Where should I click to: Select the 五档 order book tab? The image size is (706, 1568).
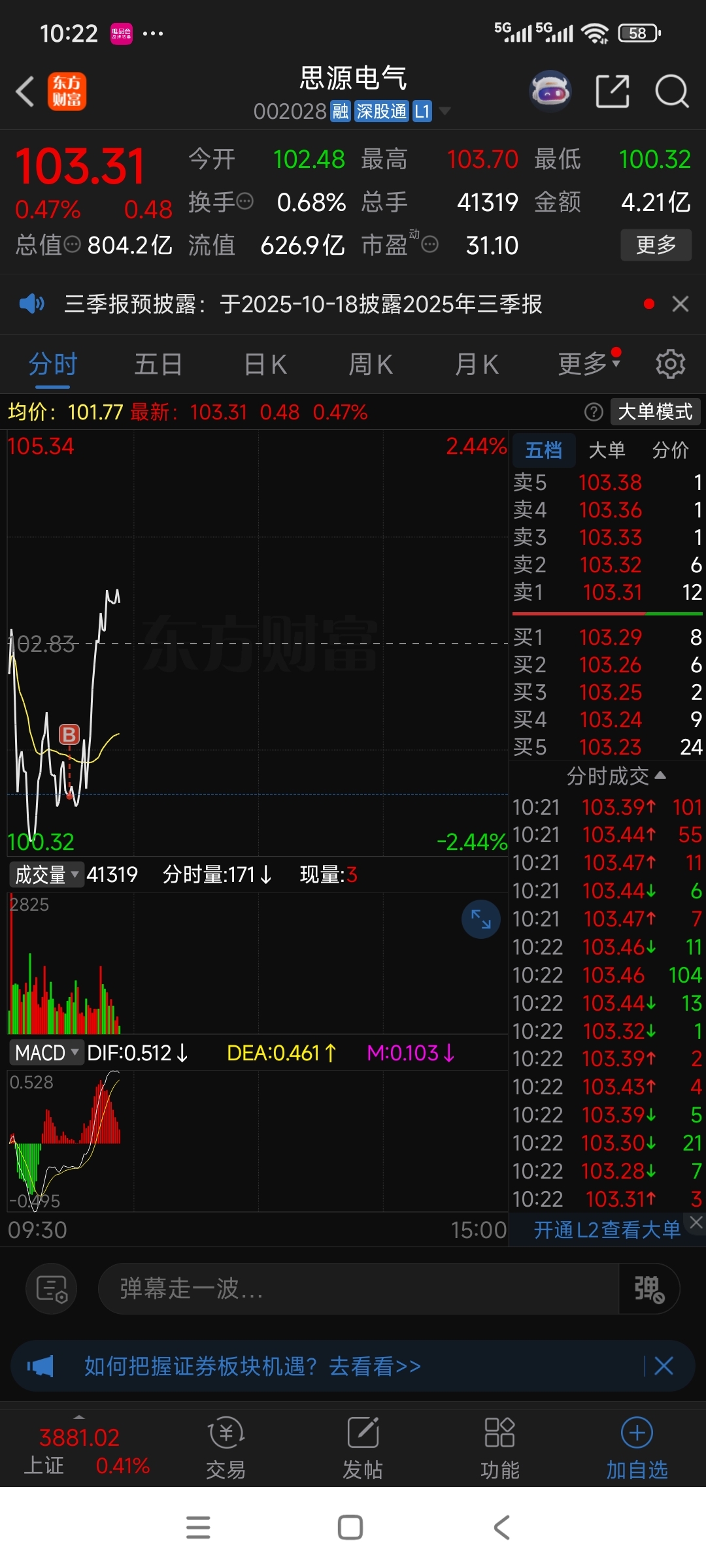pyautogui.click(x=543, y=450)
